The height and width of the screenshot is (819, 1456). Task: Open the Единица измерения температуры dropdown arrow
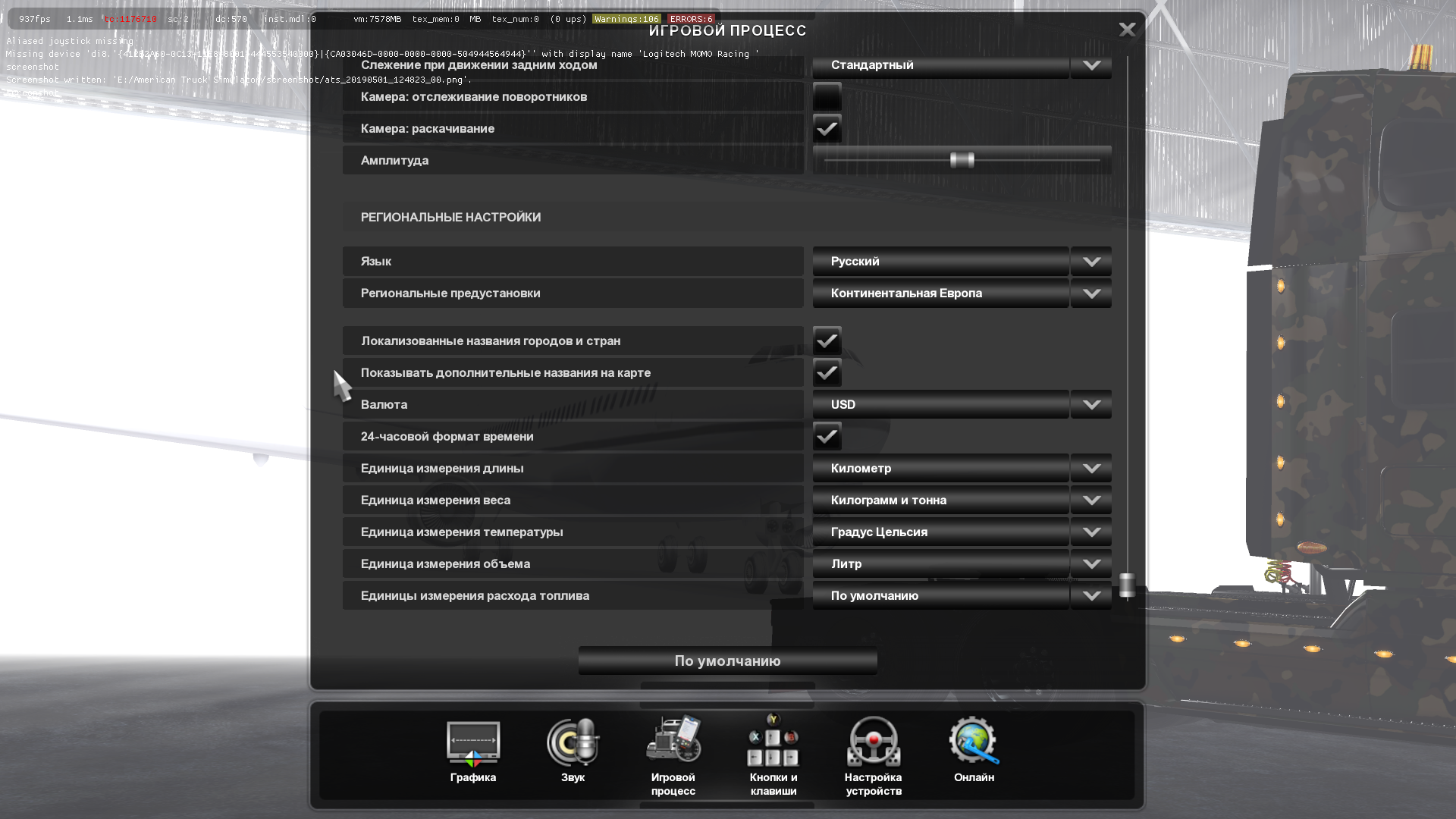pyautogui.click(x=1091, y=532)
